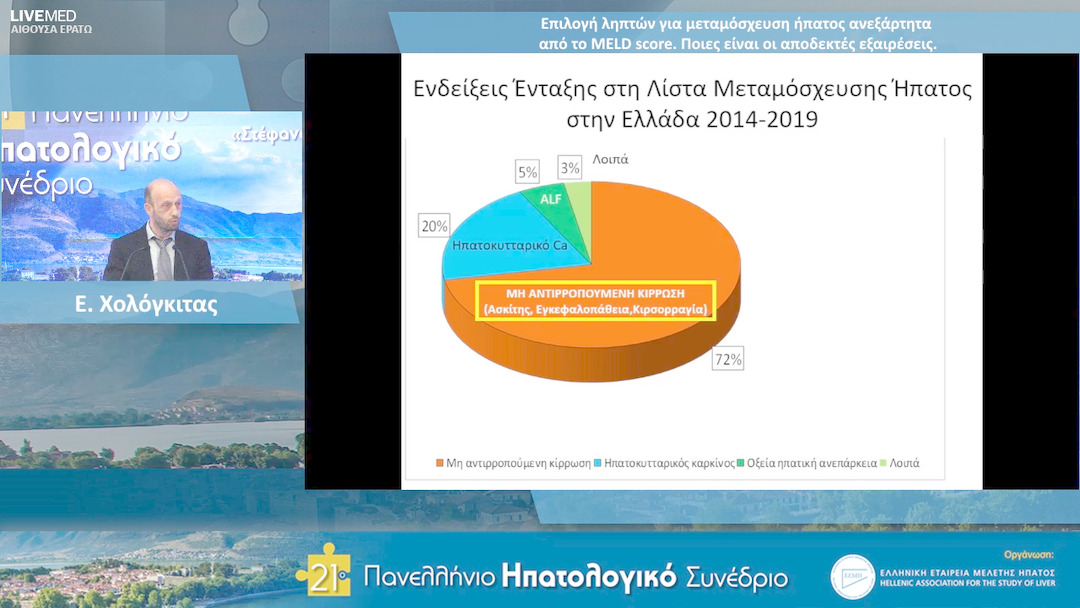Screen dimensions: 1080x608
Task: Click the 'Λοιπά' label above the pie
Action: point(610,159)
